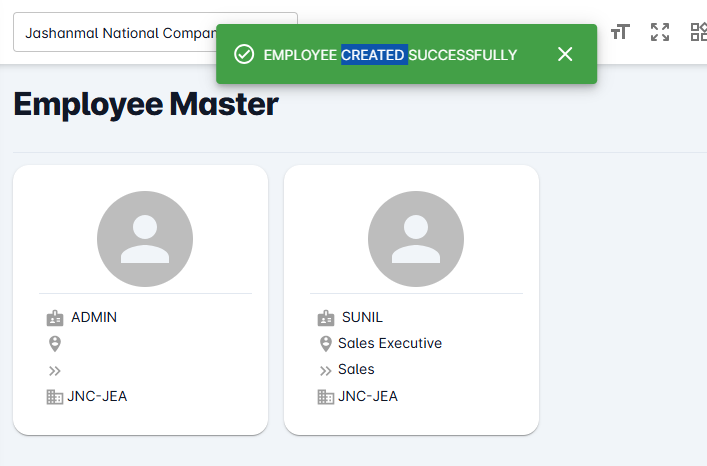Open the apps grid icon at top right
707x466 pixels.
pos(698,32)
